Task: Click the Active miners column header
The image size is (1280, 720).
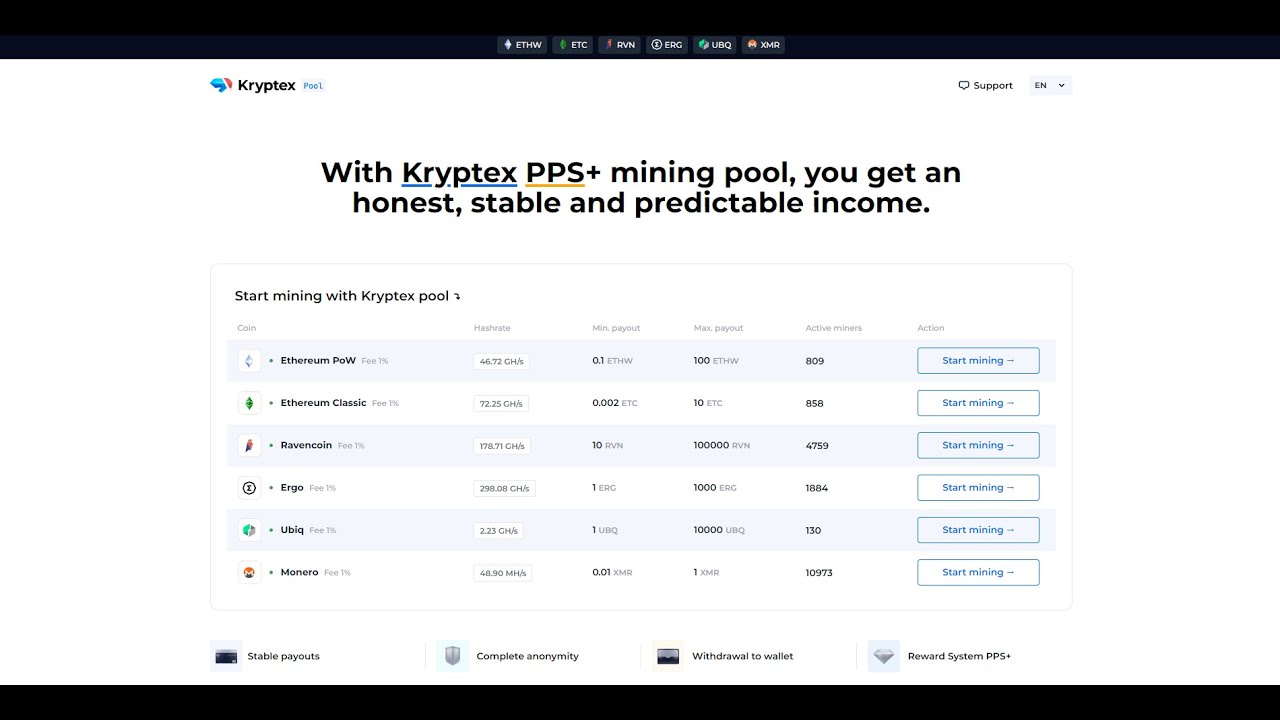Action: (834, 328)
